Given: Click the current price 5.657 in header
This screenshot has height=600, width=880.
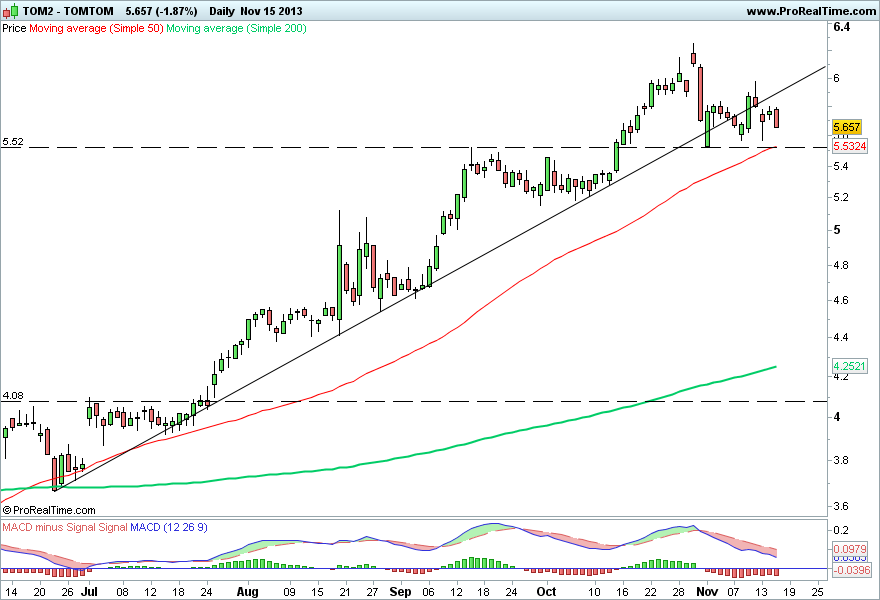Looking at the screenshot, I should pos(139,11).
